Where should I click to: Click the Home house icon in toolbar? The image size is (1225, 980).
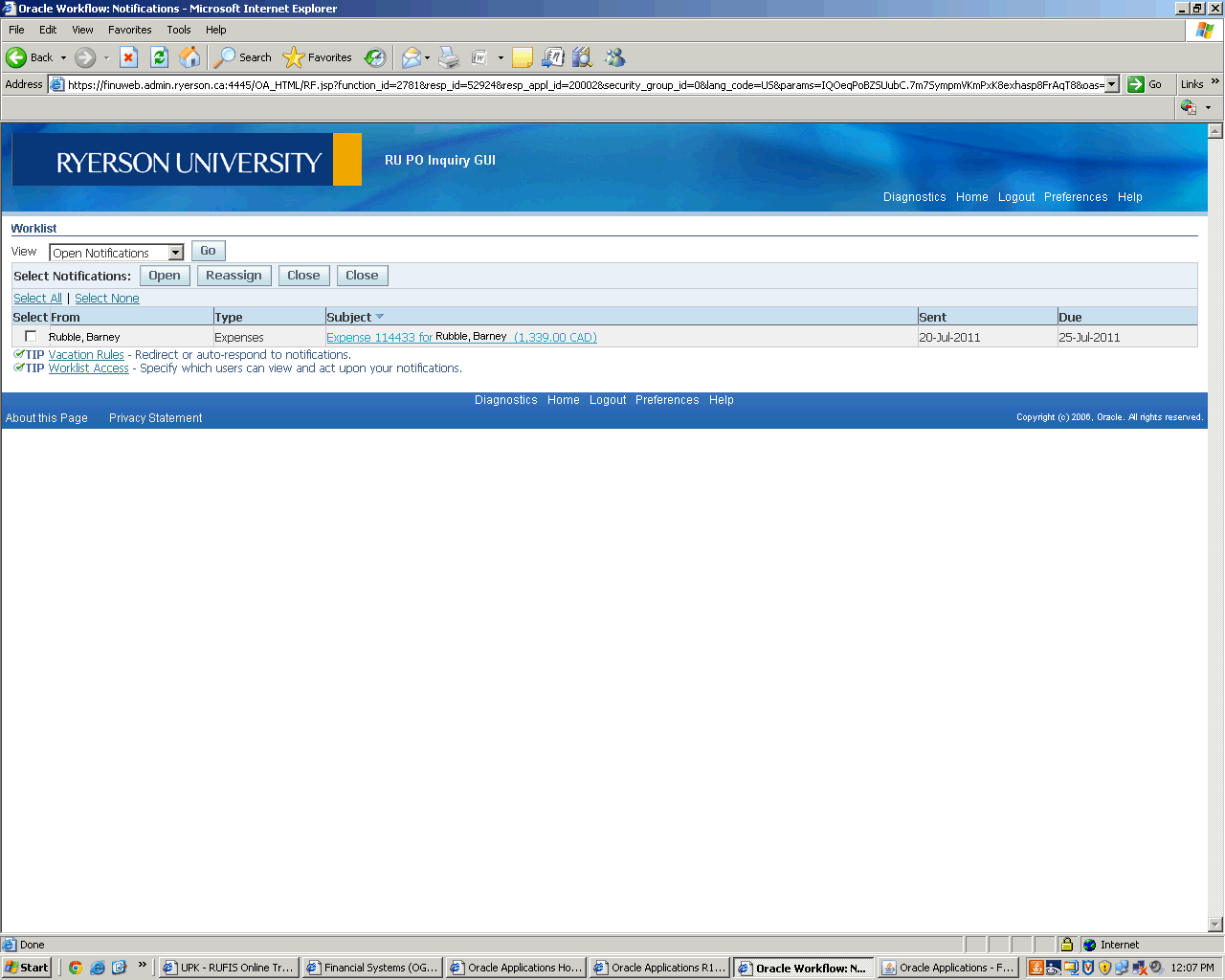189,57
